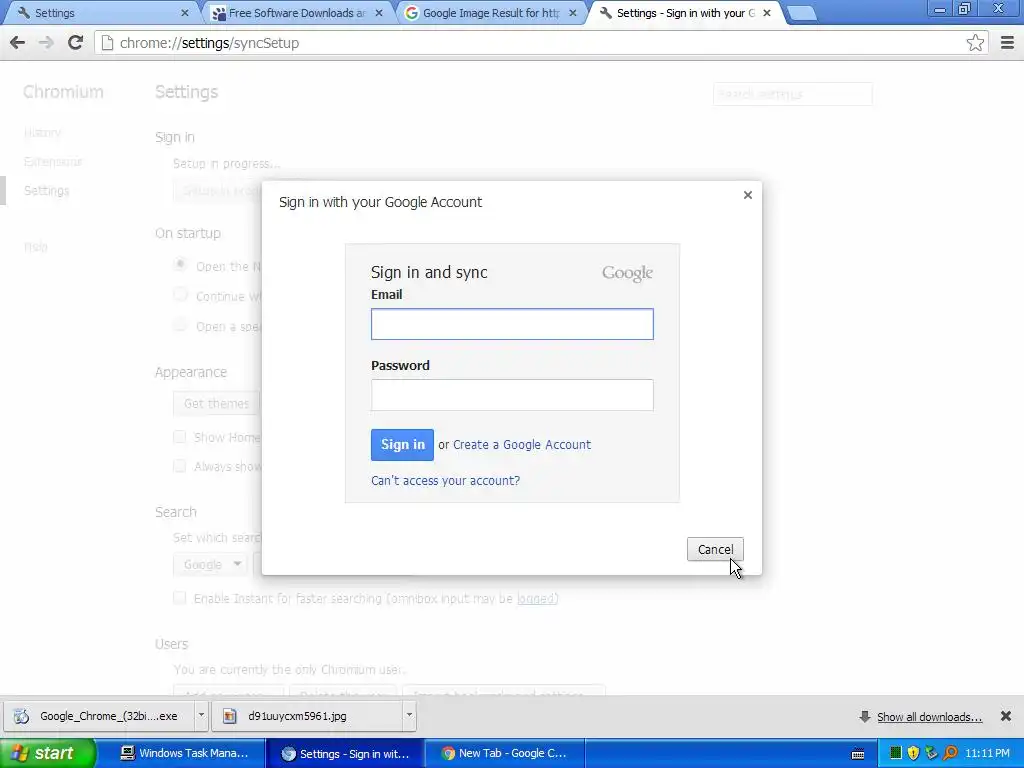Viewport: 1024px width, 768px height.
Task: Click the yellow shield tray icon
Action: point(913,753)
